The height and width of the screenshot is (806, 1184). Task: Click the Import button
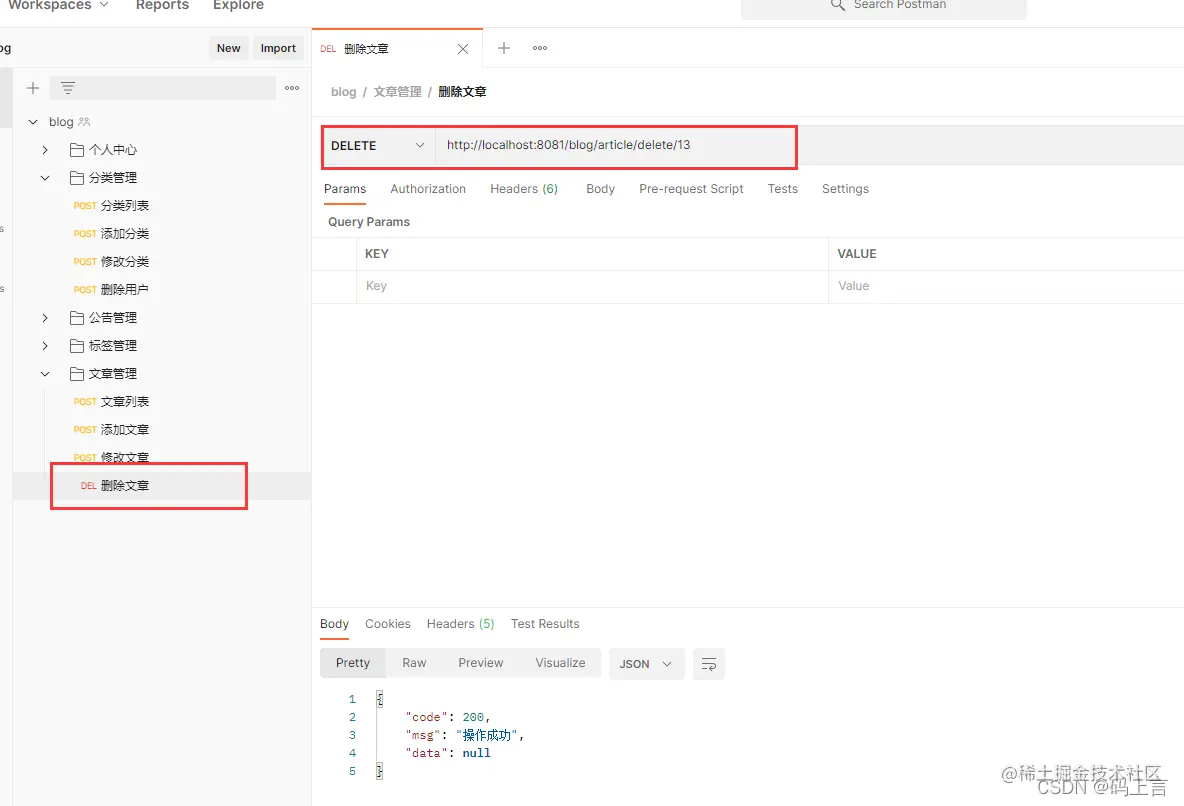pos(278,48)
